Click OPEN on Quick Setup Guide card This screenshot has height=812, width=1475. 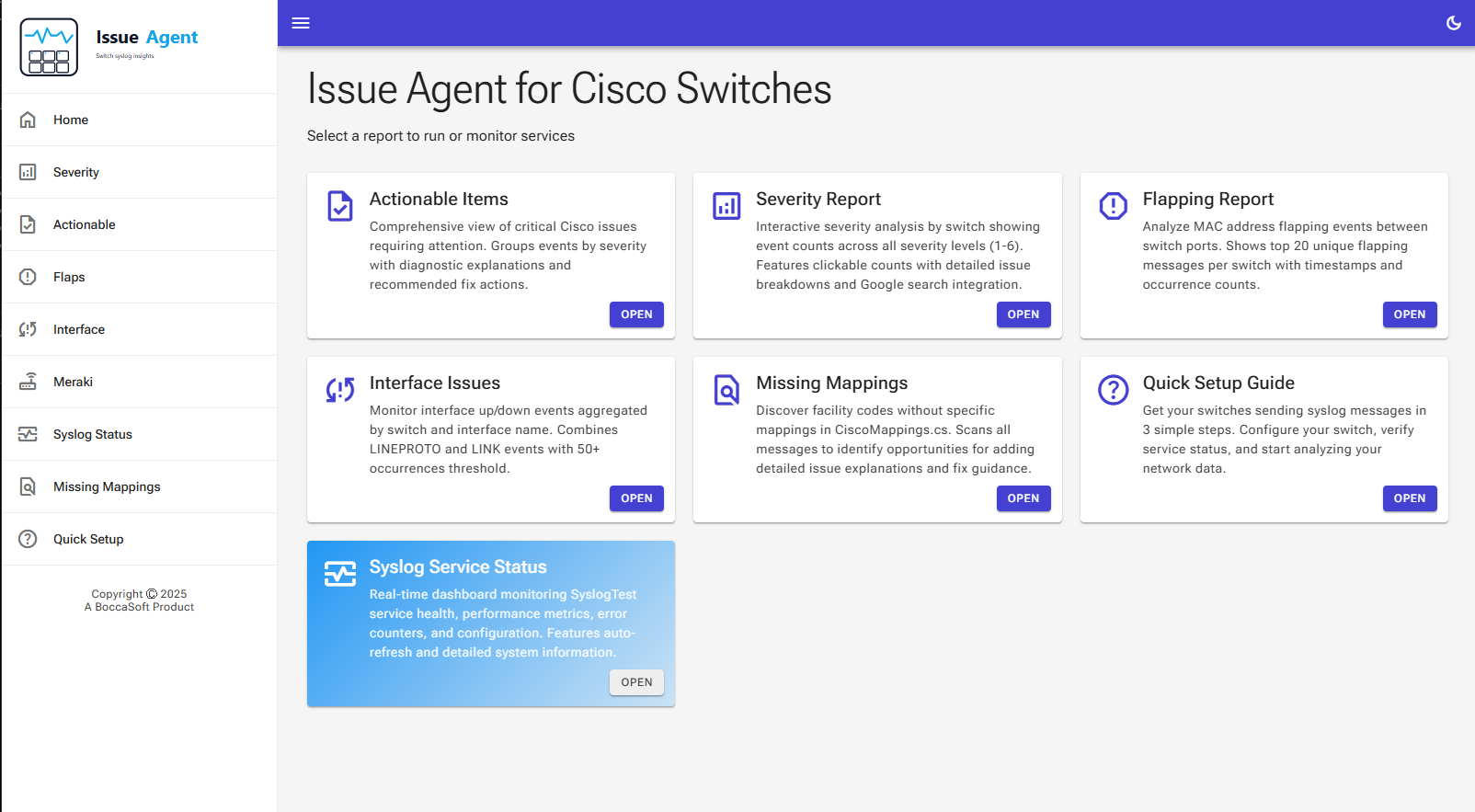coord(1410,498)
